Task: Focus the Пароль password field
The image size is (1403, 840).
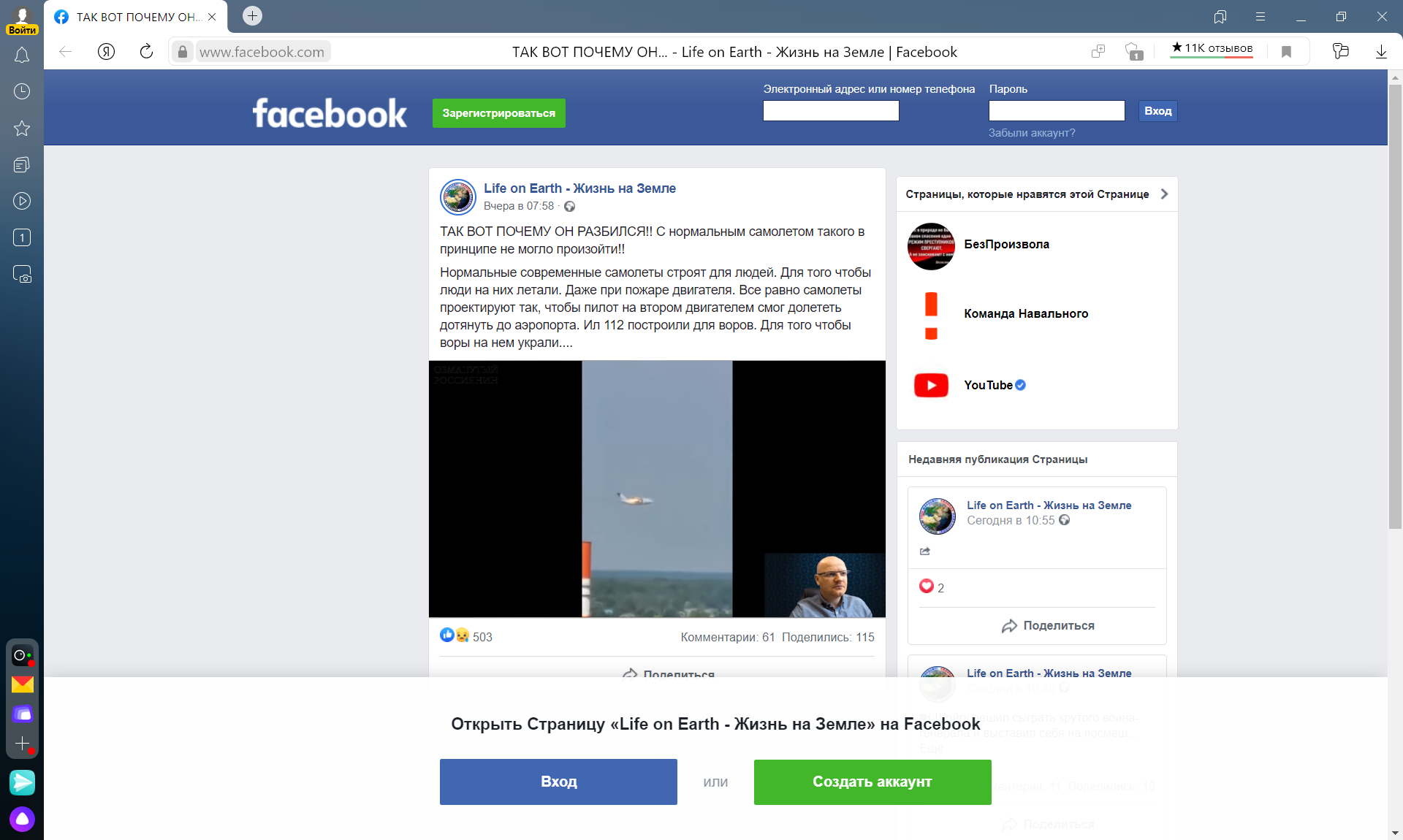Action: (1057, 110)
